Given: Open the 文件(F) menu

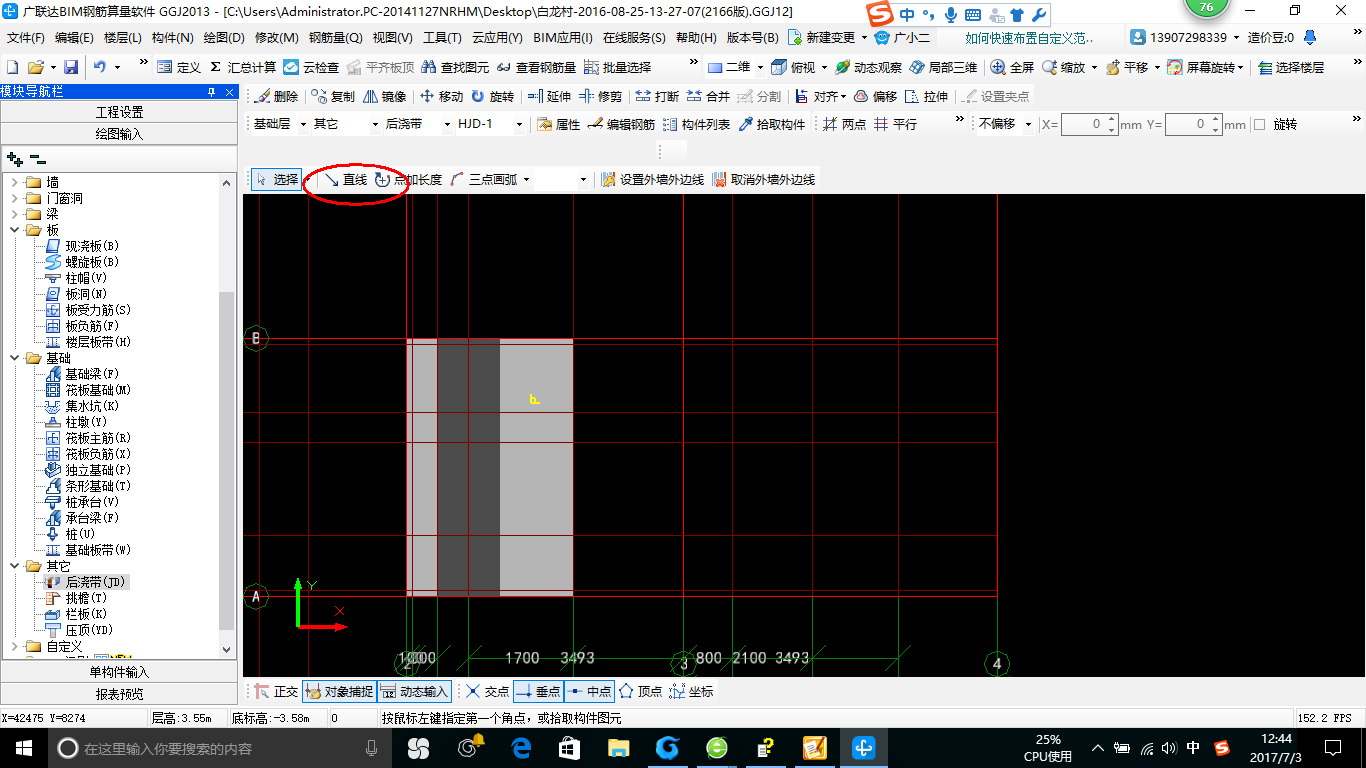Looking at the screenshot, I should point(26,38).
